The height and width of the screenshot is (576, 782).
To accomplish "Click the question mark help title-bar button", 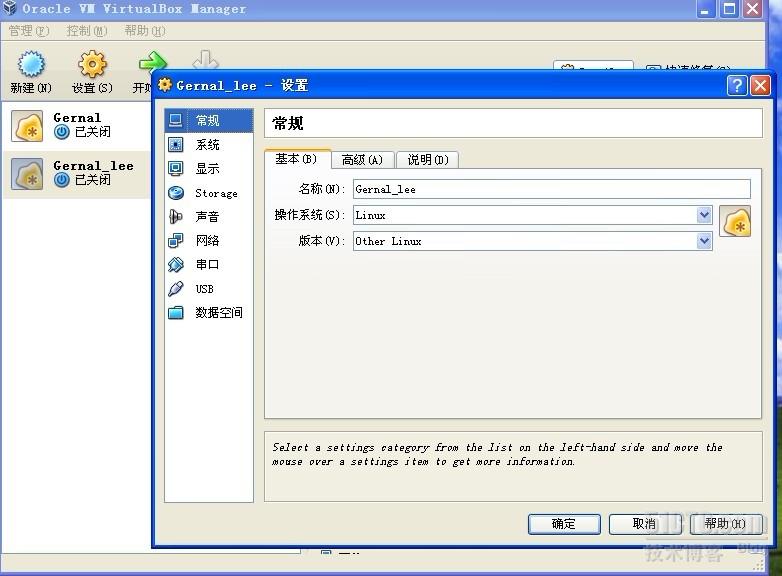I will pos(737,85).
